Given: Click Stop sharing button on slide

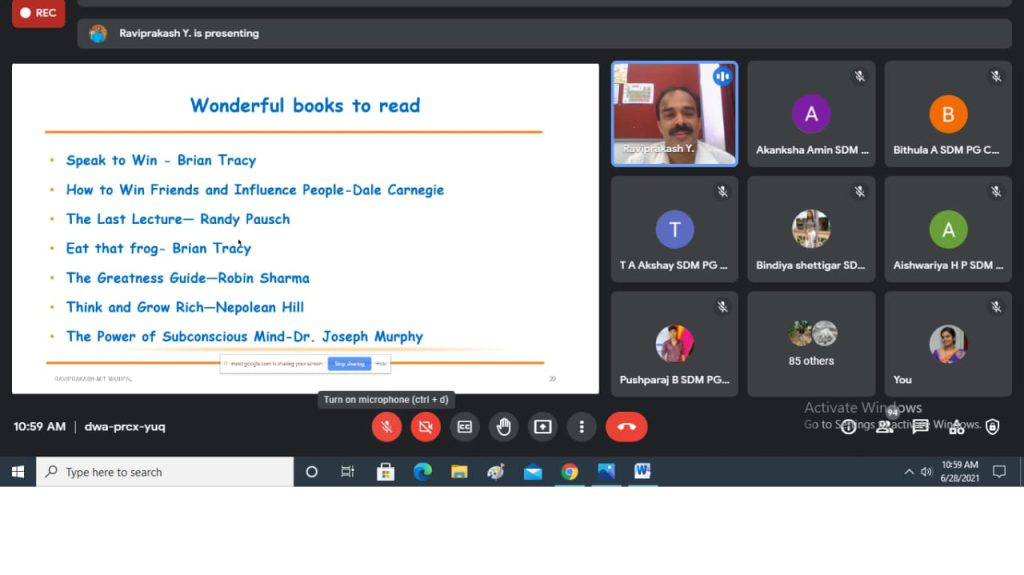Looking at the screenshot, I should [349, 364].
